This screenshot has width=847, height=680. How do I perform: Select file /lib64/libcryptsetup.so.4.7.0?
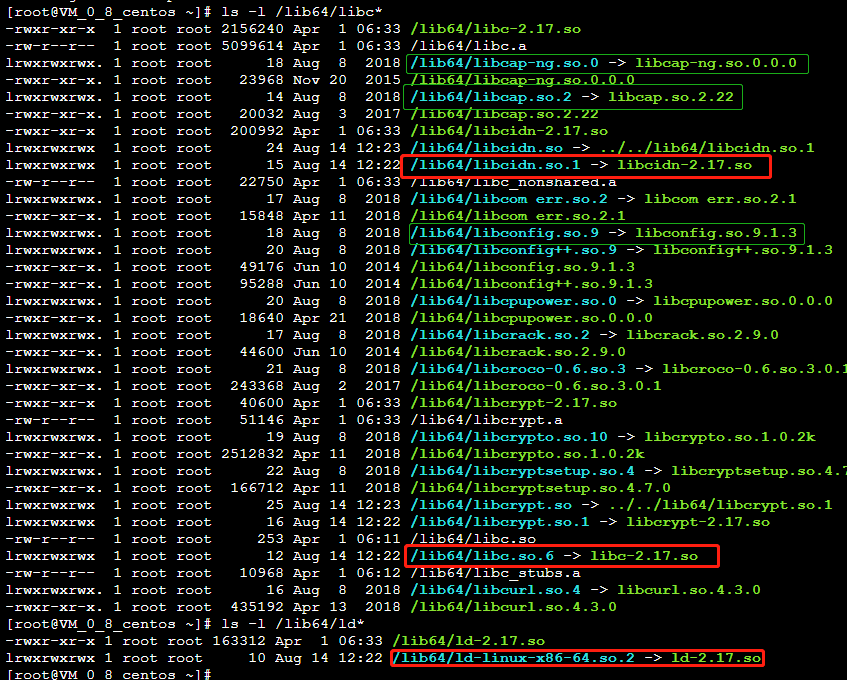tap(540, 488)
